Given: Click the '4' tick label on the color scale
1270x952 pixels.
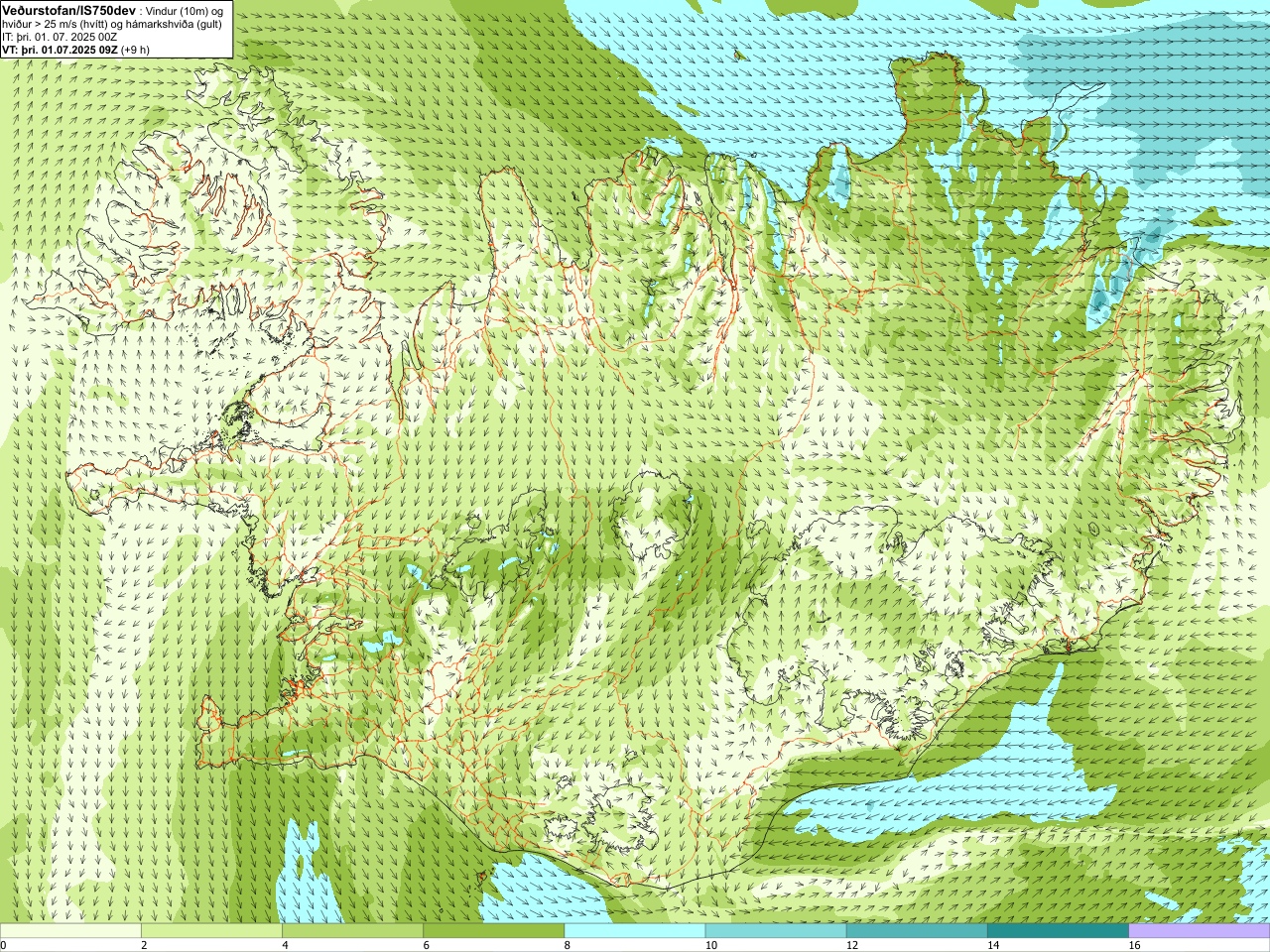Looking at the screenshot, I should coord(285,945).
